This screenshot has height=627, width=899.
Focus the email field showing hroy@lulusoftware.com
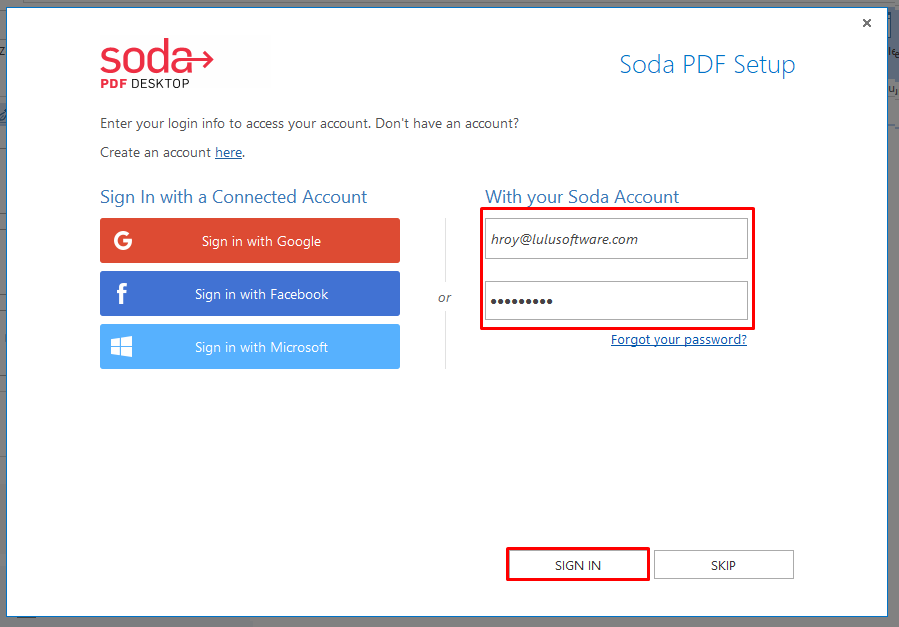click(x=616, y=238)
